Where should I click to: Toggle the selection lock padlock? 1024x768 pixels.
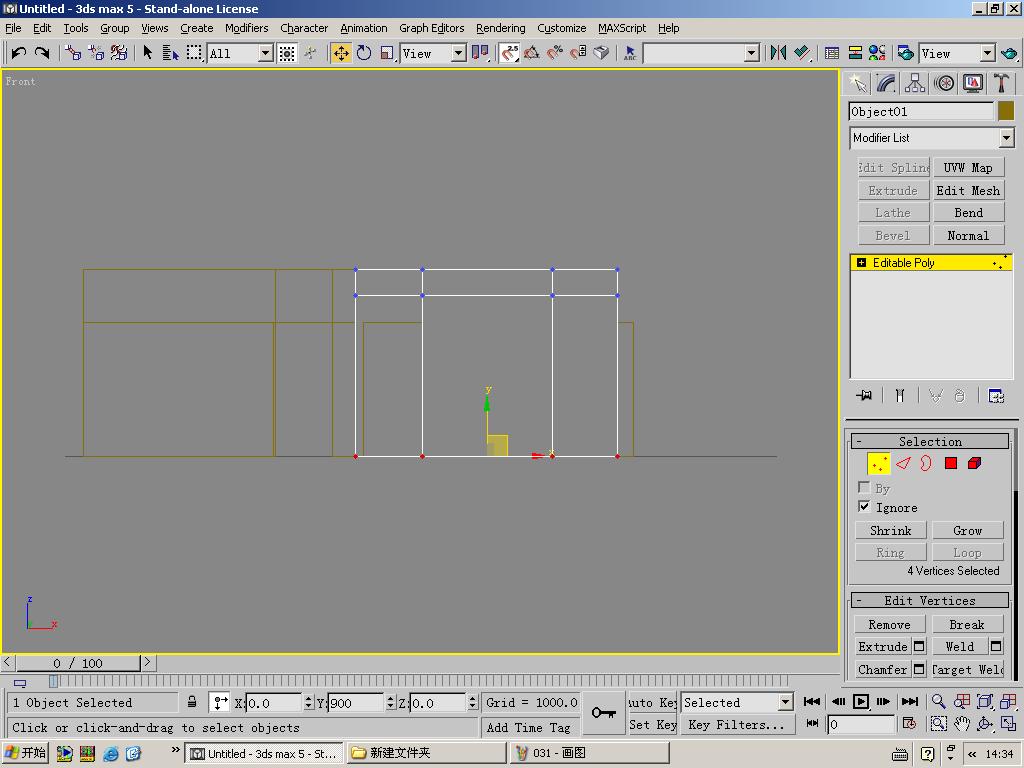coord(192,702)
